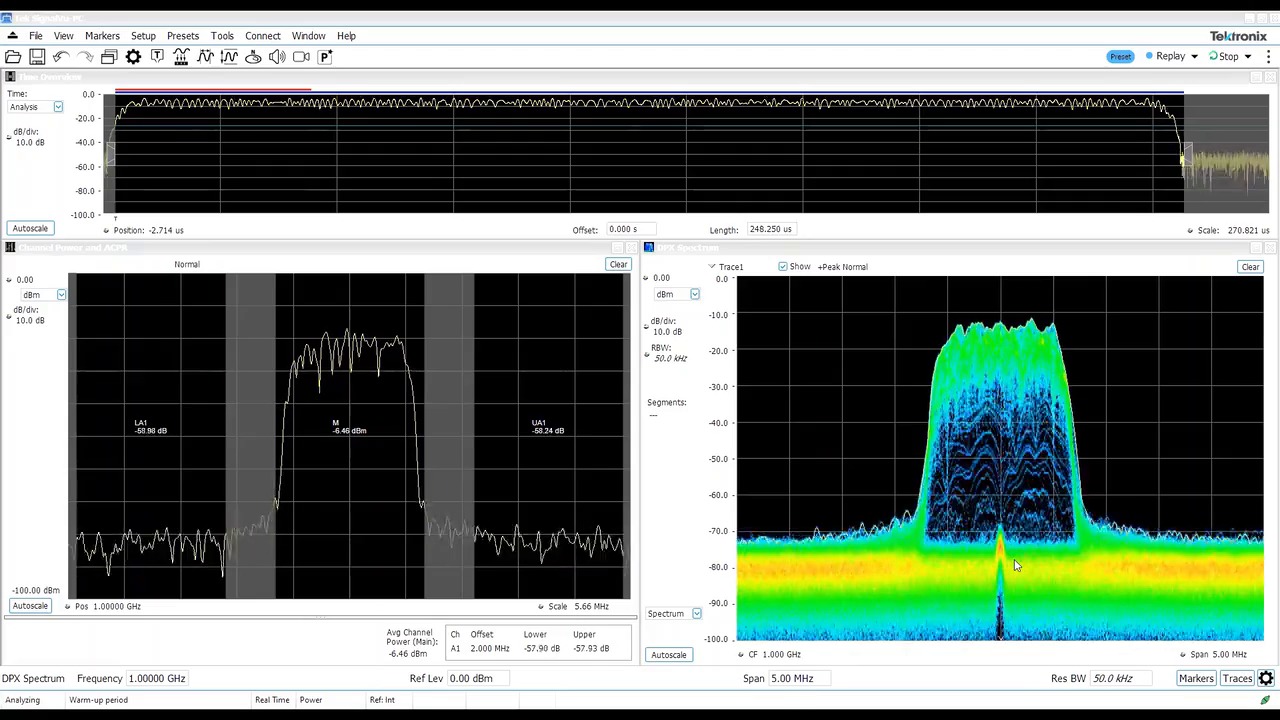The image size is (1280, 720).
Task: Open the Markers menu
Action: pyautogui.click(x=102, y=35)
